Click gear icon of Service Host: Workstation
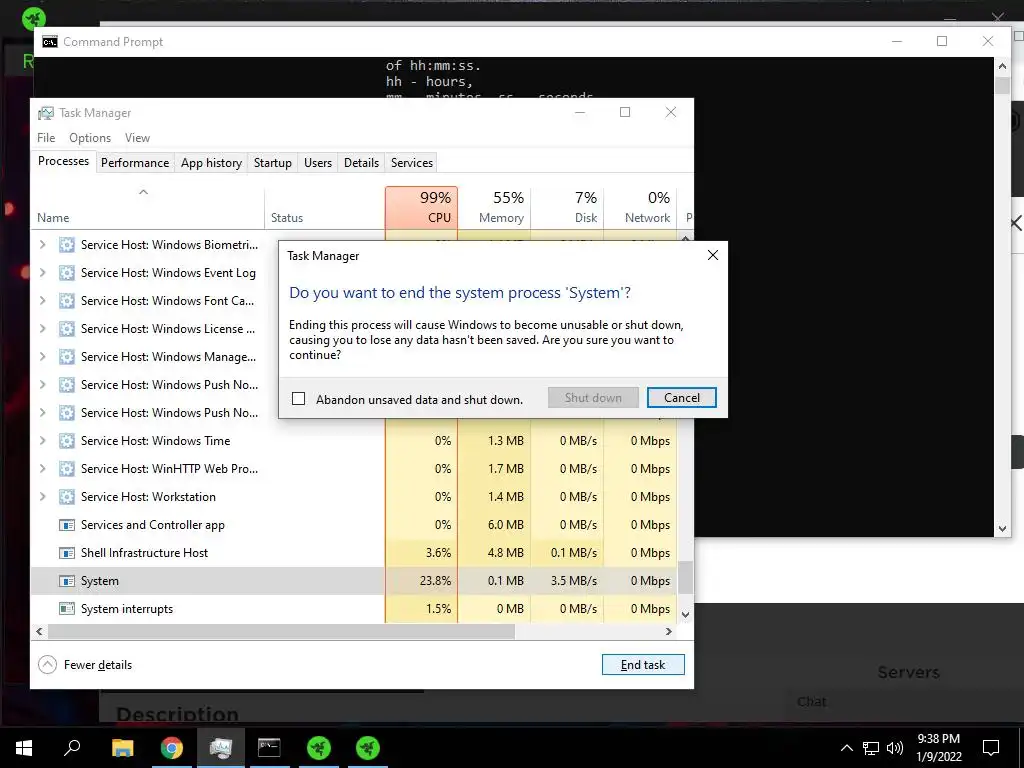Screen dimensions: 1024x768 (x=67, y=497)
